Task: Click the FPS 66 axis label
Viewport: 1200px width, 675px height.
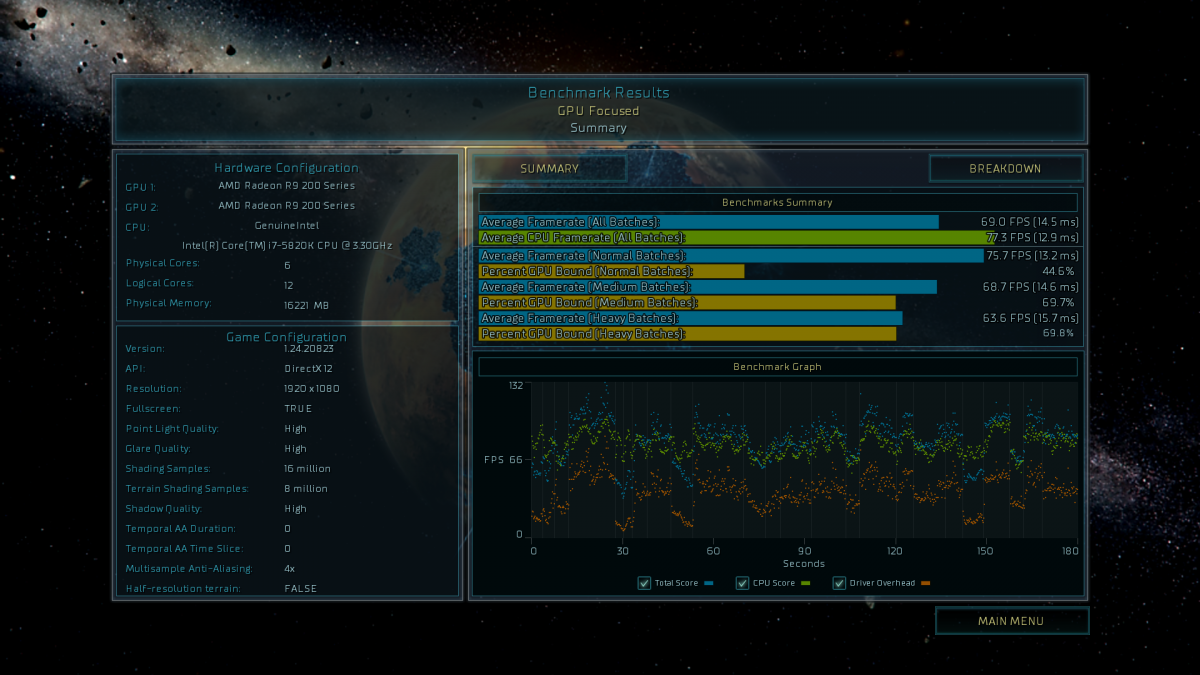Action: [503, 460]
